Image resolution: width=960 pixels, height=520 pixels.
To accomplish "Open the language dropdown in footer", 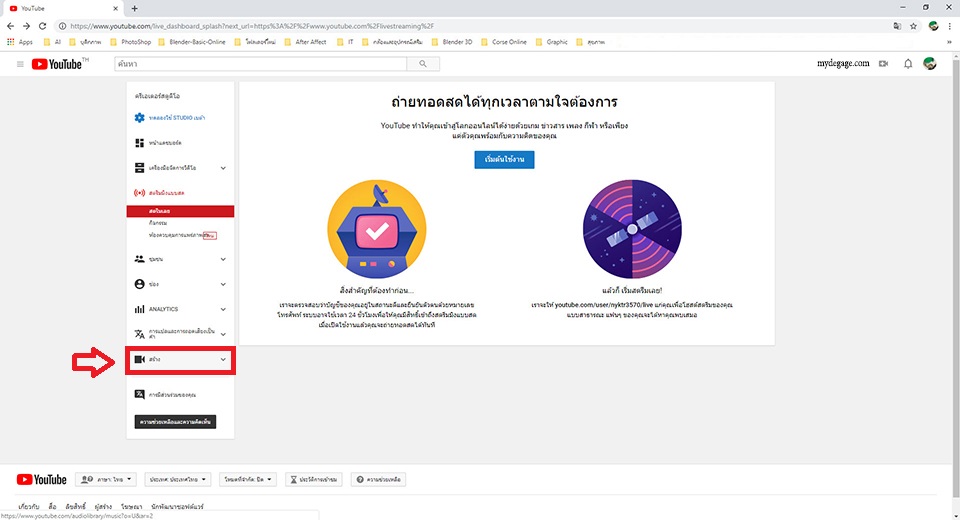I will (106, 480).
